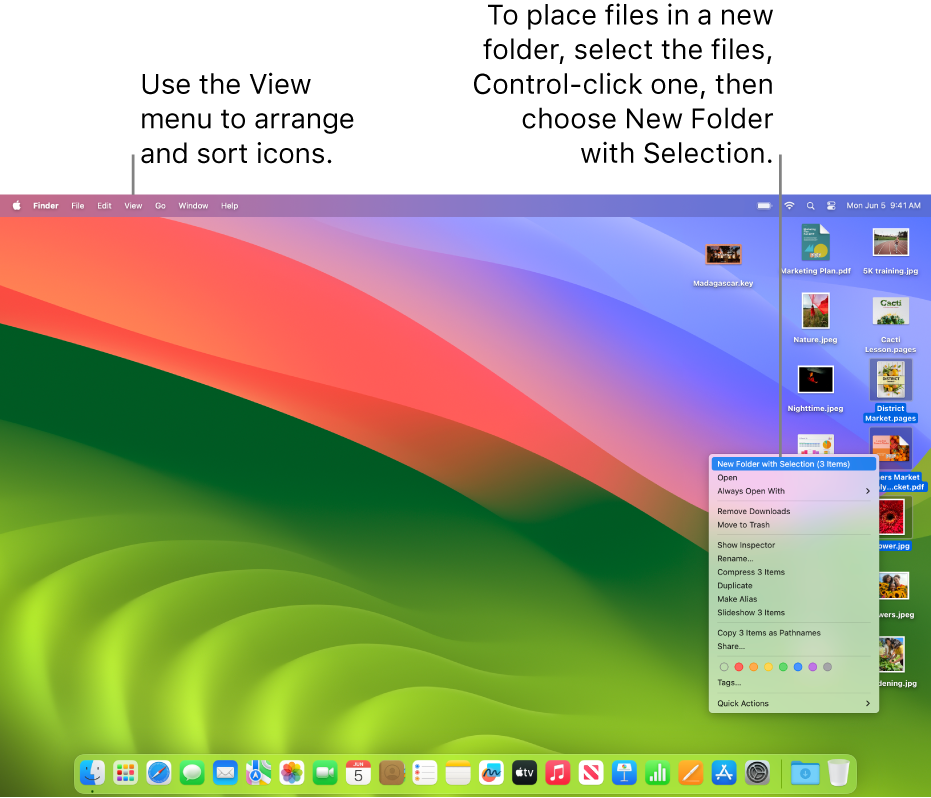Choose Share… in the context menu

click(794, 647)
